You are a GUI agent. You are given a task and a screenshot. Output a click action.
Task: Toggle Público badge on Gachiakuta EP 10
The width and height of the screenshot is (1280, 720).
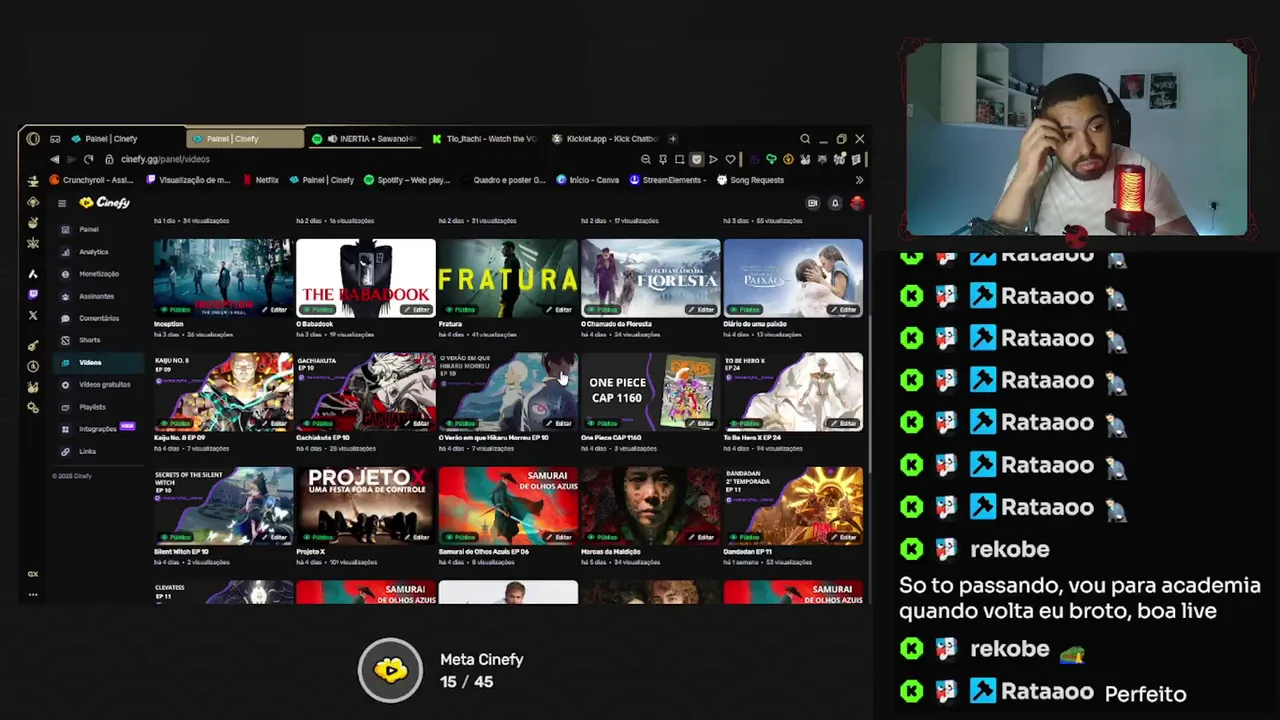(319, 423)
